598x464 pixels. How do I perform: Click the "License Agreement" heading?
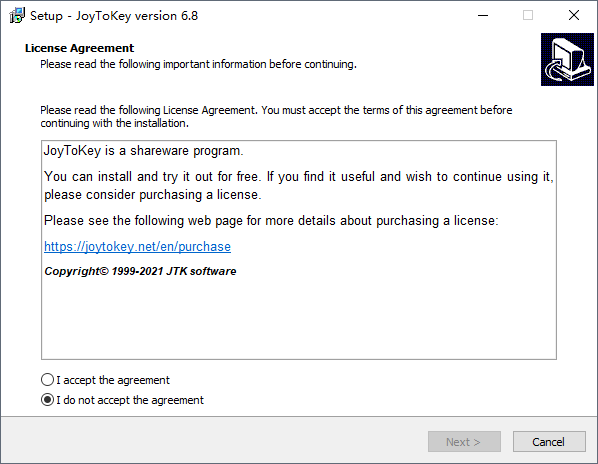click(x=79, y=48)
